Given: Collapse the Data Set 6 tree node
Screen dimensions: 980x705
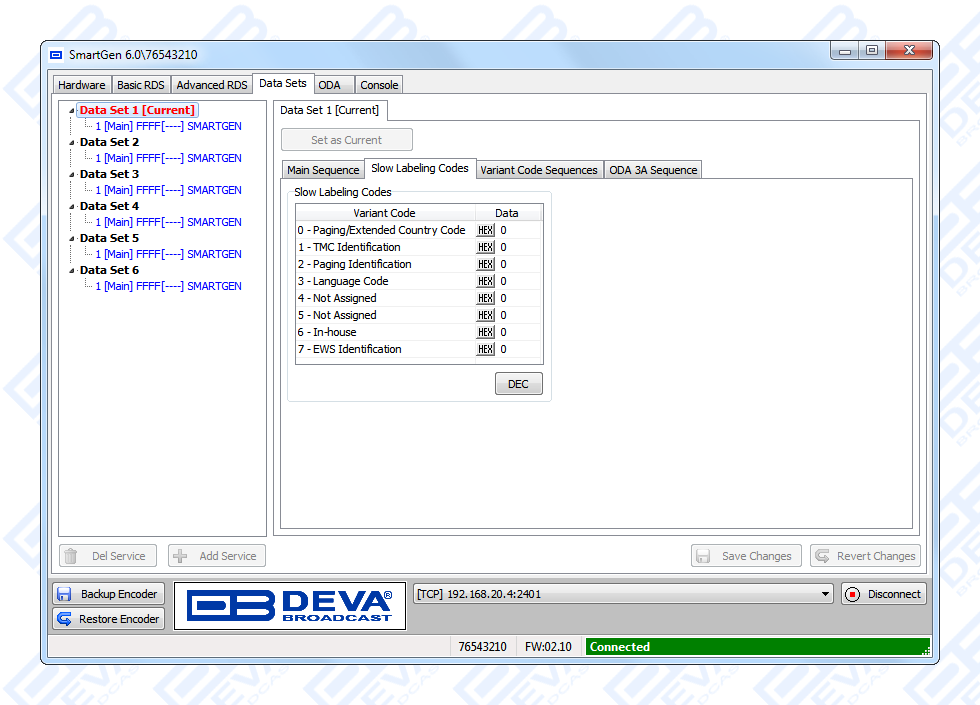Looking at the screenshot, I should point(71,271).
